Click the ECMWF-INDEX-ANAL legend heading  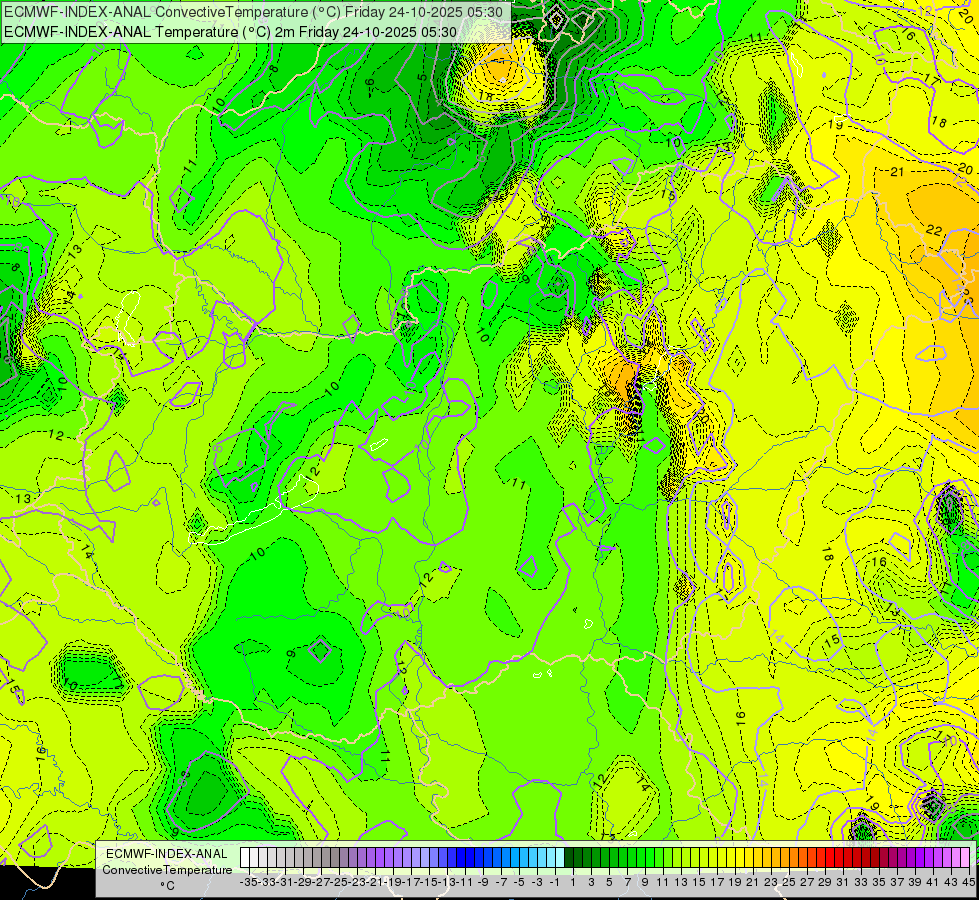[167, 854]
